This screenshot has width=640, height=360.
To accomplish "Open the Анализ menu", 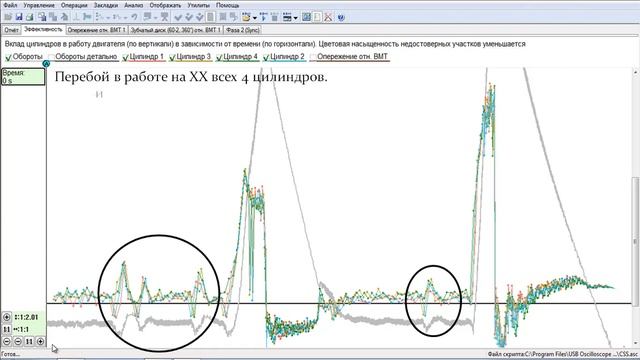I will point(133,5).
